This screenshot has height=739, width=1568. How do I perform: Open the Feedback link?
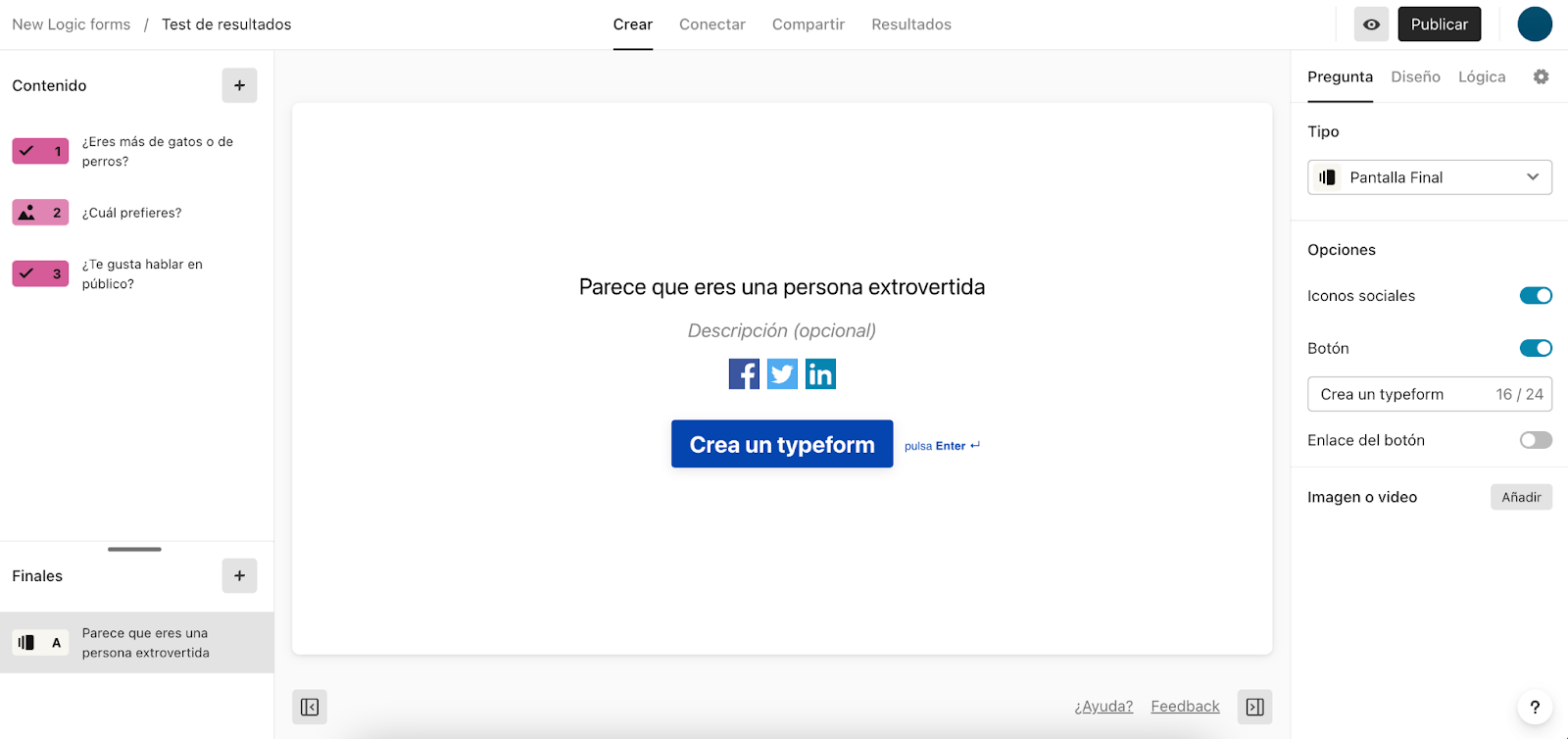[x=1185, y=707]
